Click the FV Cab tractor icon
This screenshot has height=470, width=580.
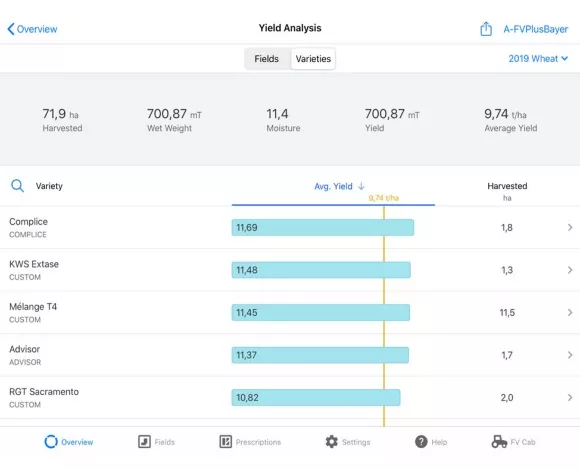(499, 442)
